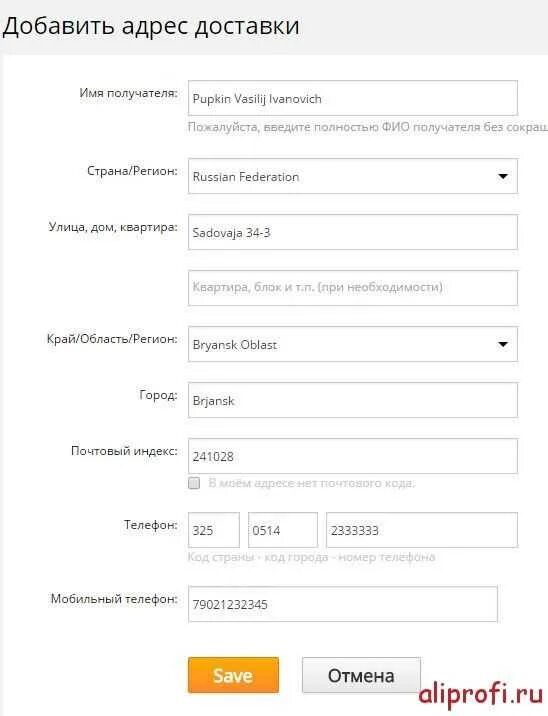Click the arrow on the Край/Область/Регион dropdown
This screenshot has height=716, width=548.
tap(503, 344)
